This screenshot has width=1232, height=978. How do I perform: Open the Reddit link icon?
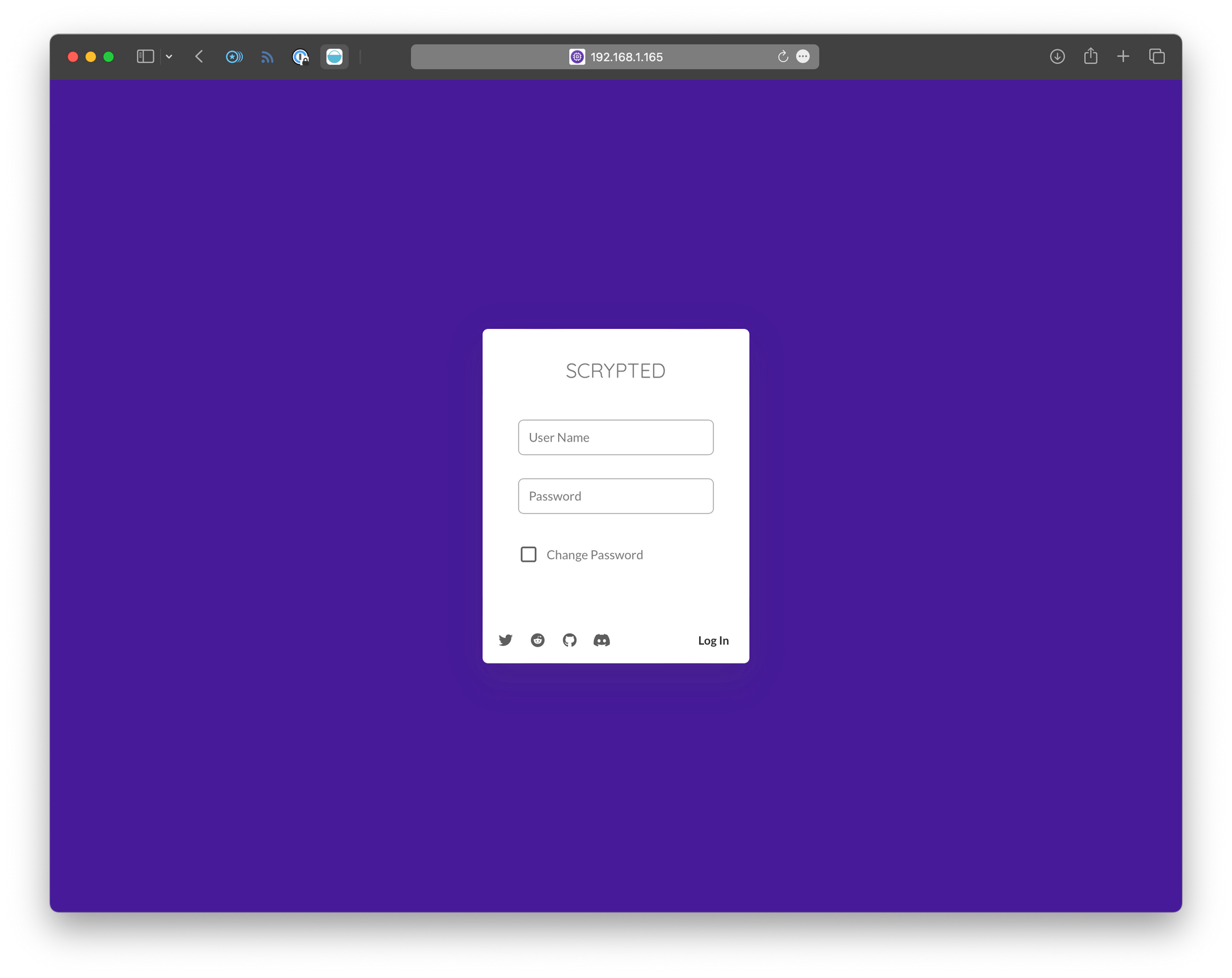(x=537, y=641)
